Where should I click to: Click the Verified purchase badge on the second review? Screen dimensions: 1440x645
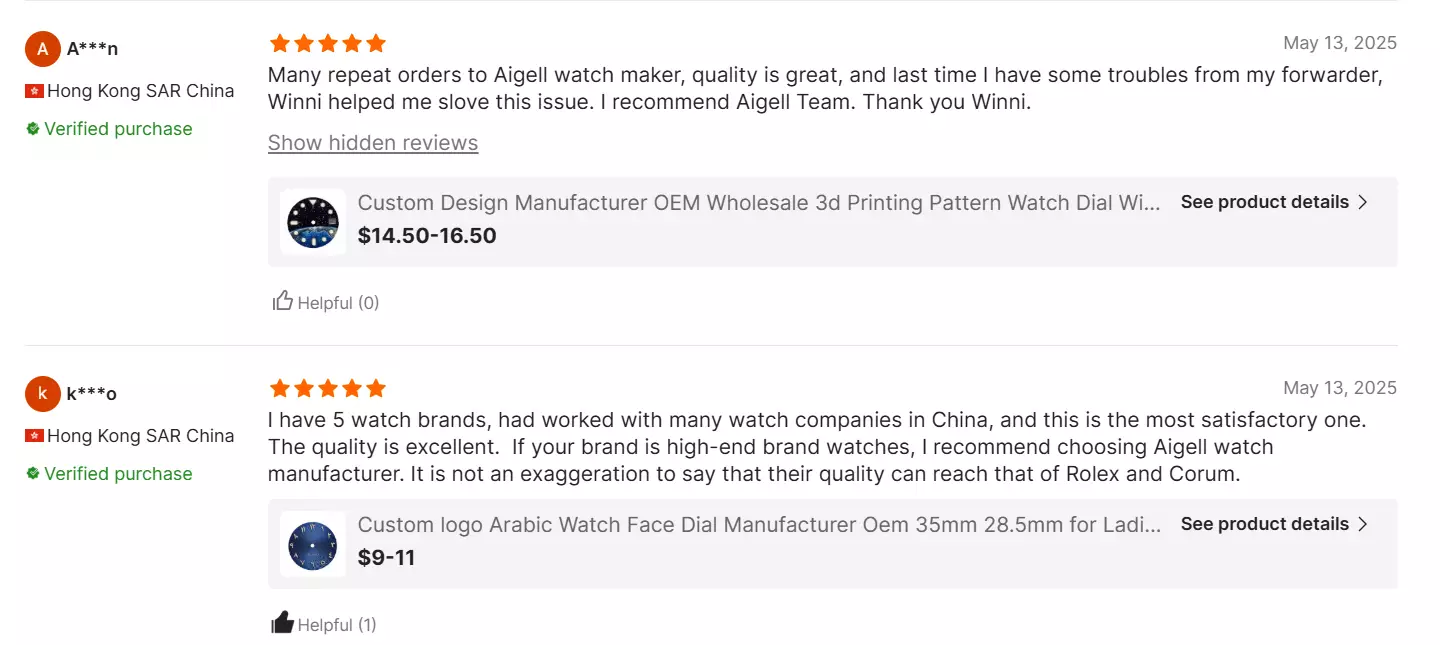point(108,473)
